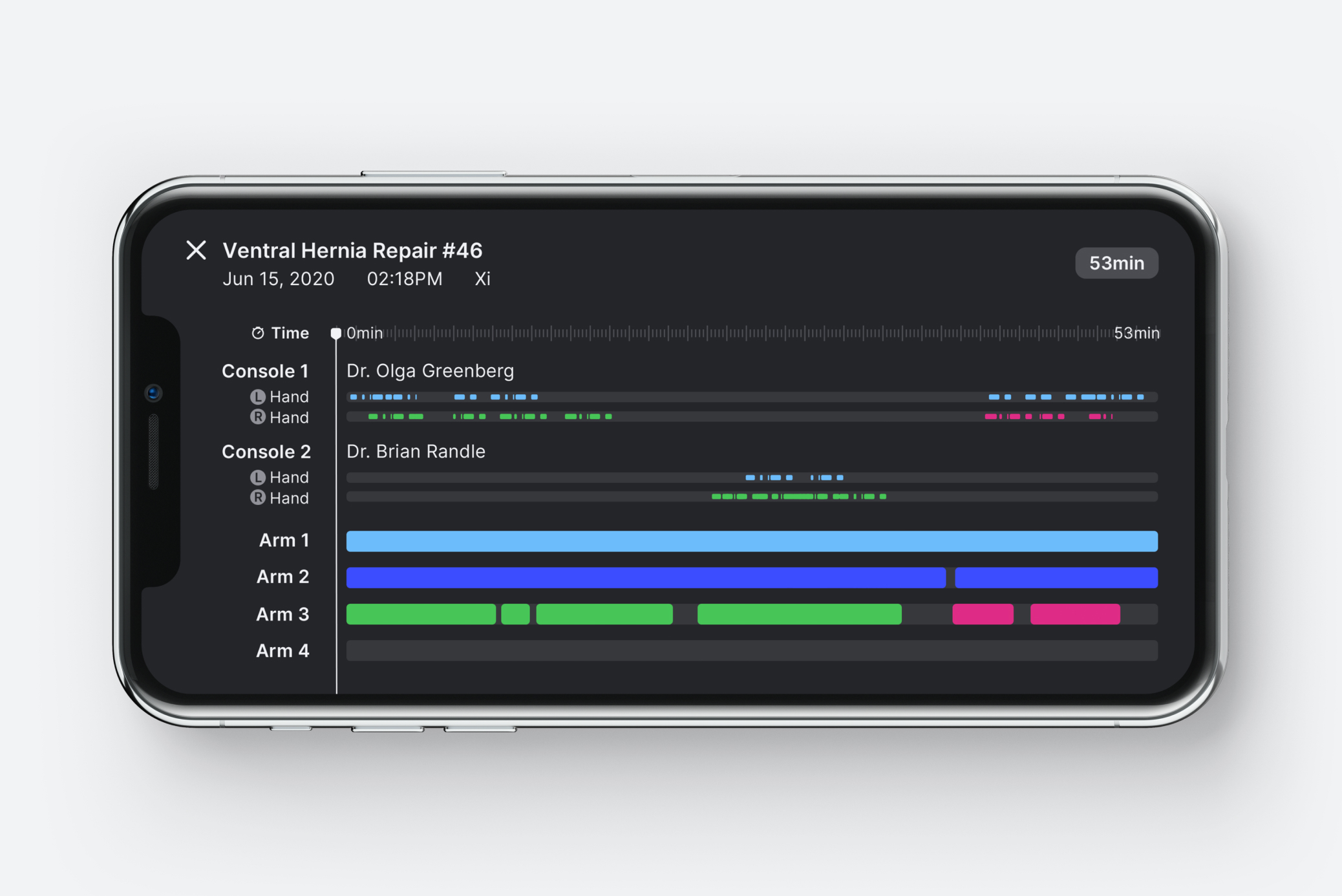The image size is (1342, 896).
Task: Click the Arm 3 row label
Action: tap(282, 614)
